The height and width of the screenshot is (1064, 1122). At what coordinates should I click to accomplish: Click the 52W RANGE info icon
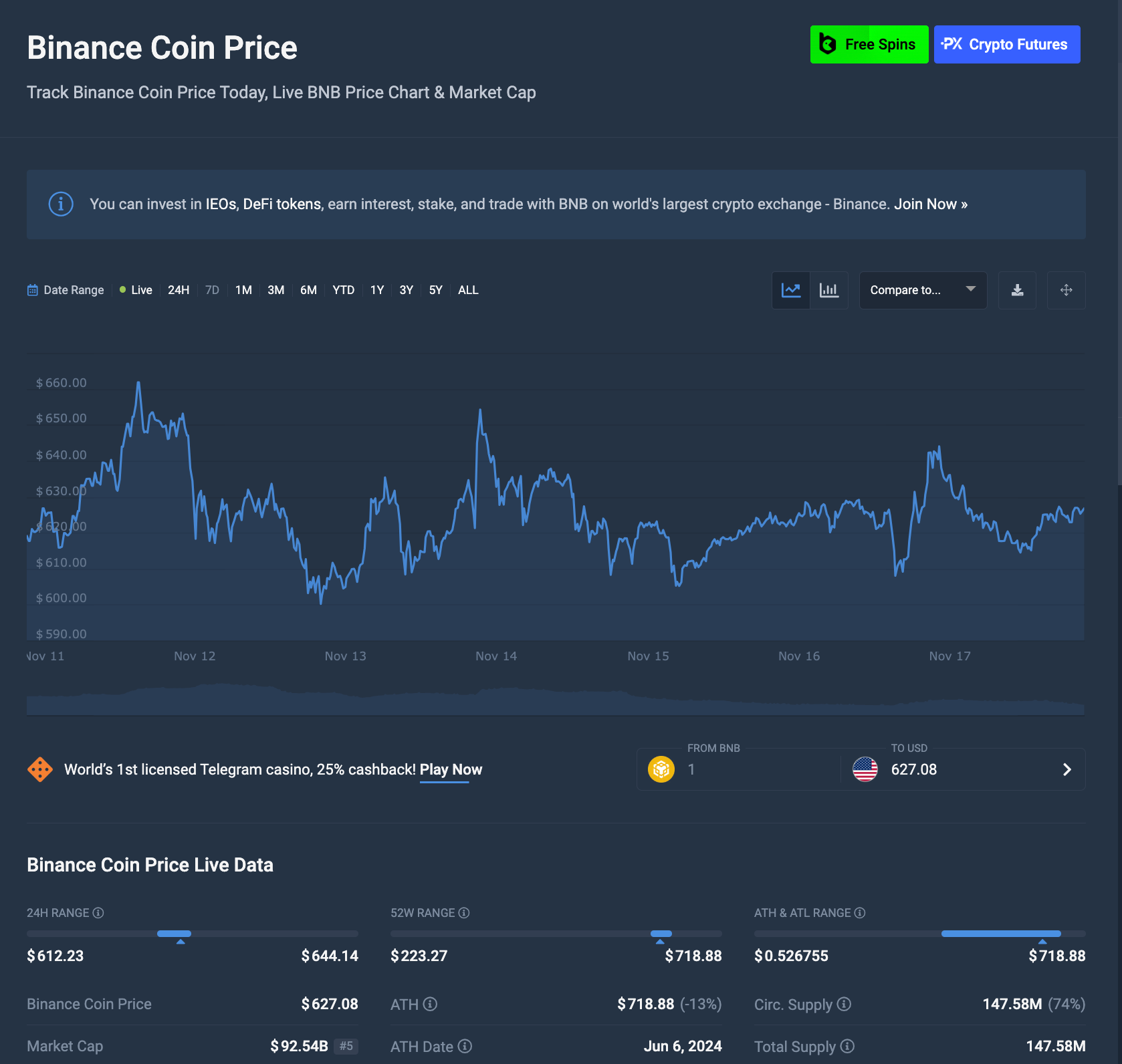coord(464,913)
